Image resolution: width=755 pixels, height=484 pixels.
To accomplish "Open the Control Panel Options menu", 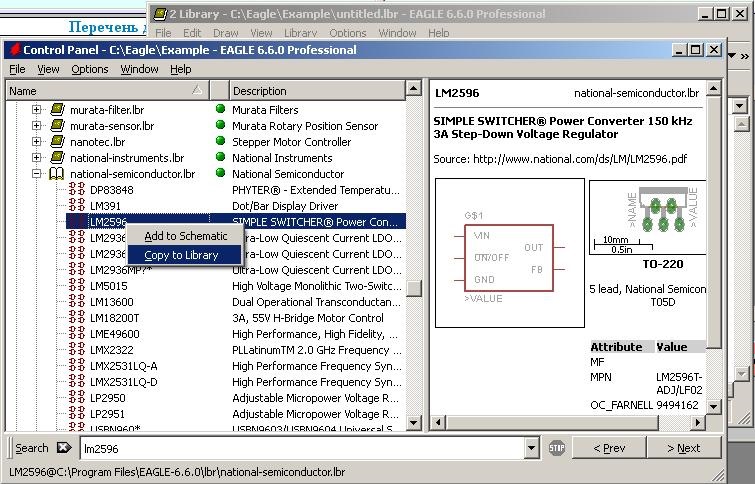I will [90, 69].
